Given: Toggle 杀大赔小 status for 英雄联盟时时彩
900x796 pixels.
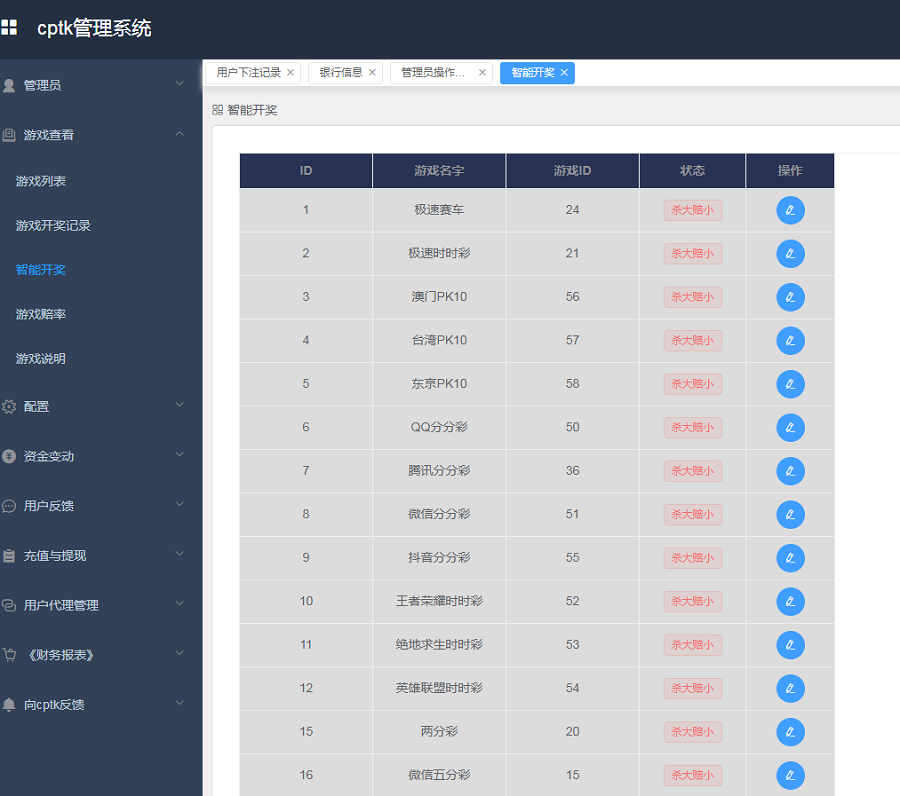Looking at the screenshot, I should coord(692,688).
